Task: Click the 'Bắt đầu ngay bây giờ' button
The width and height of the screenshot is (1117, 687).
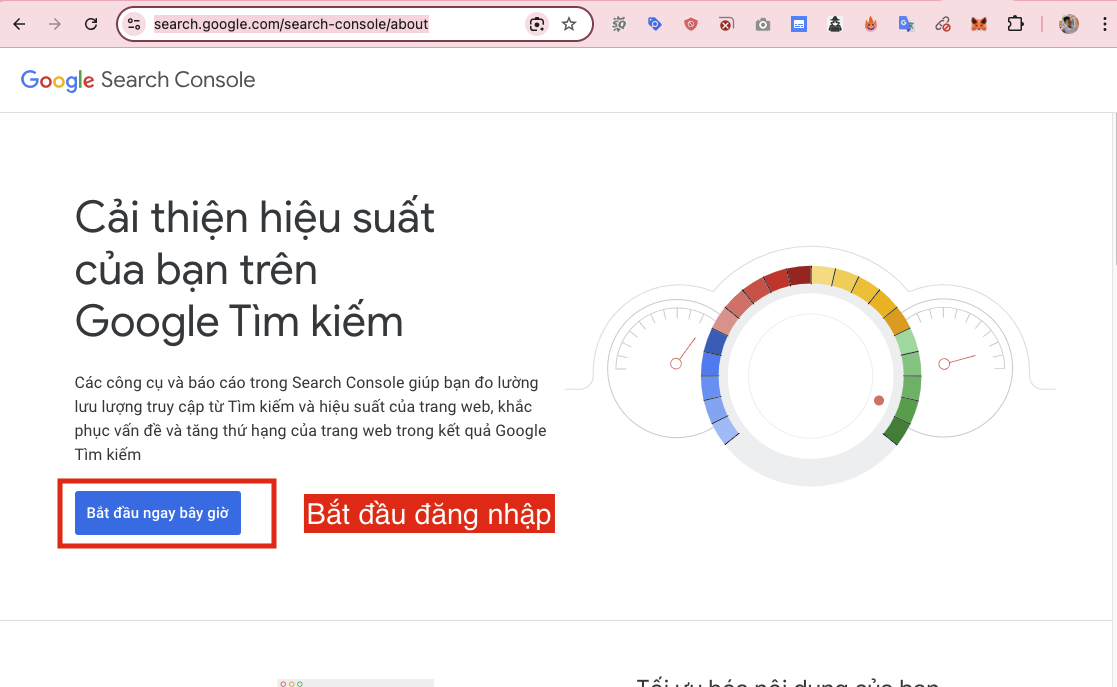Action: [x=157, y=513]
